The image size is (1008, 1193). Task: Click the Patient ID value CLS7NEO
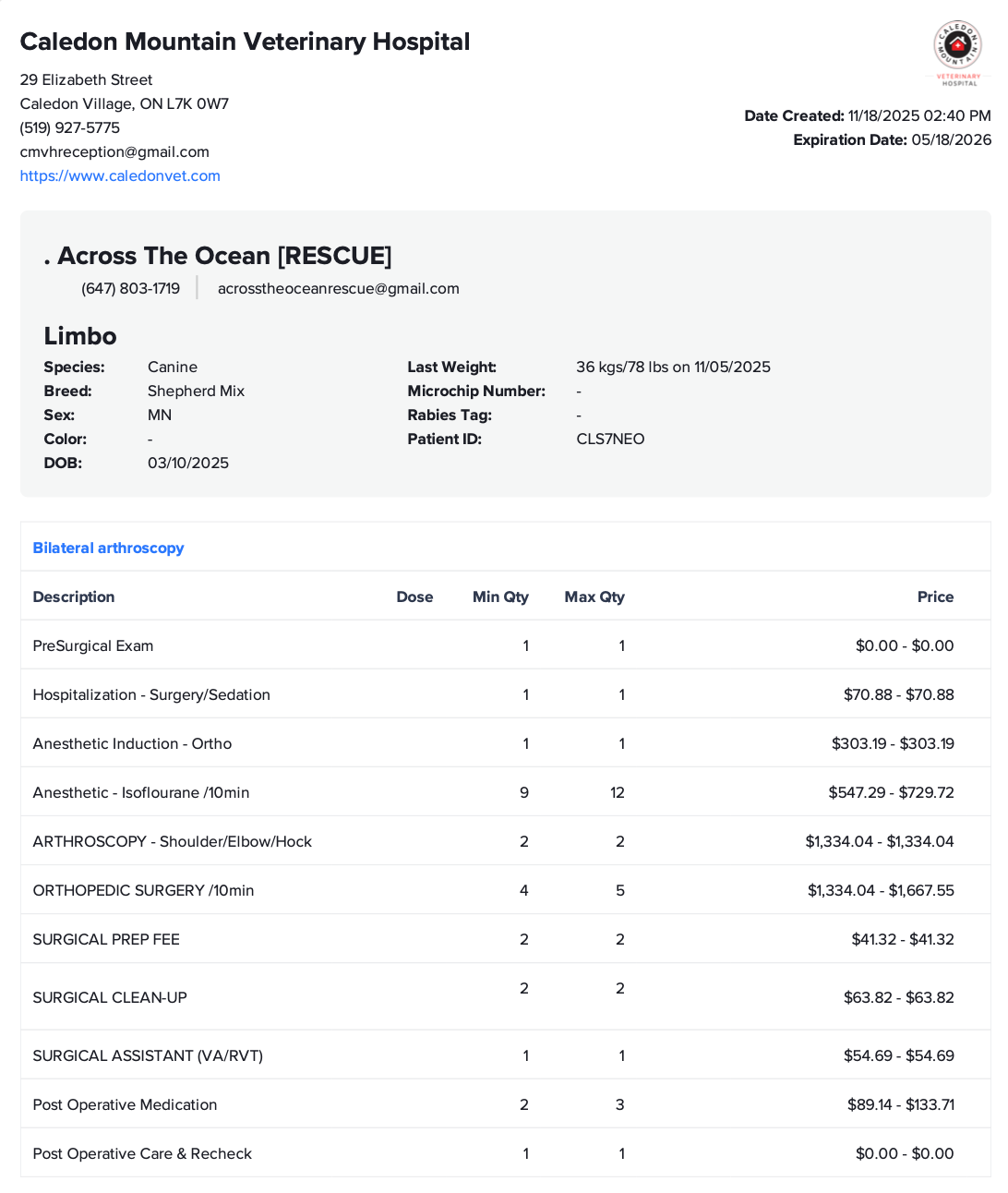[x=610, y=439]
